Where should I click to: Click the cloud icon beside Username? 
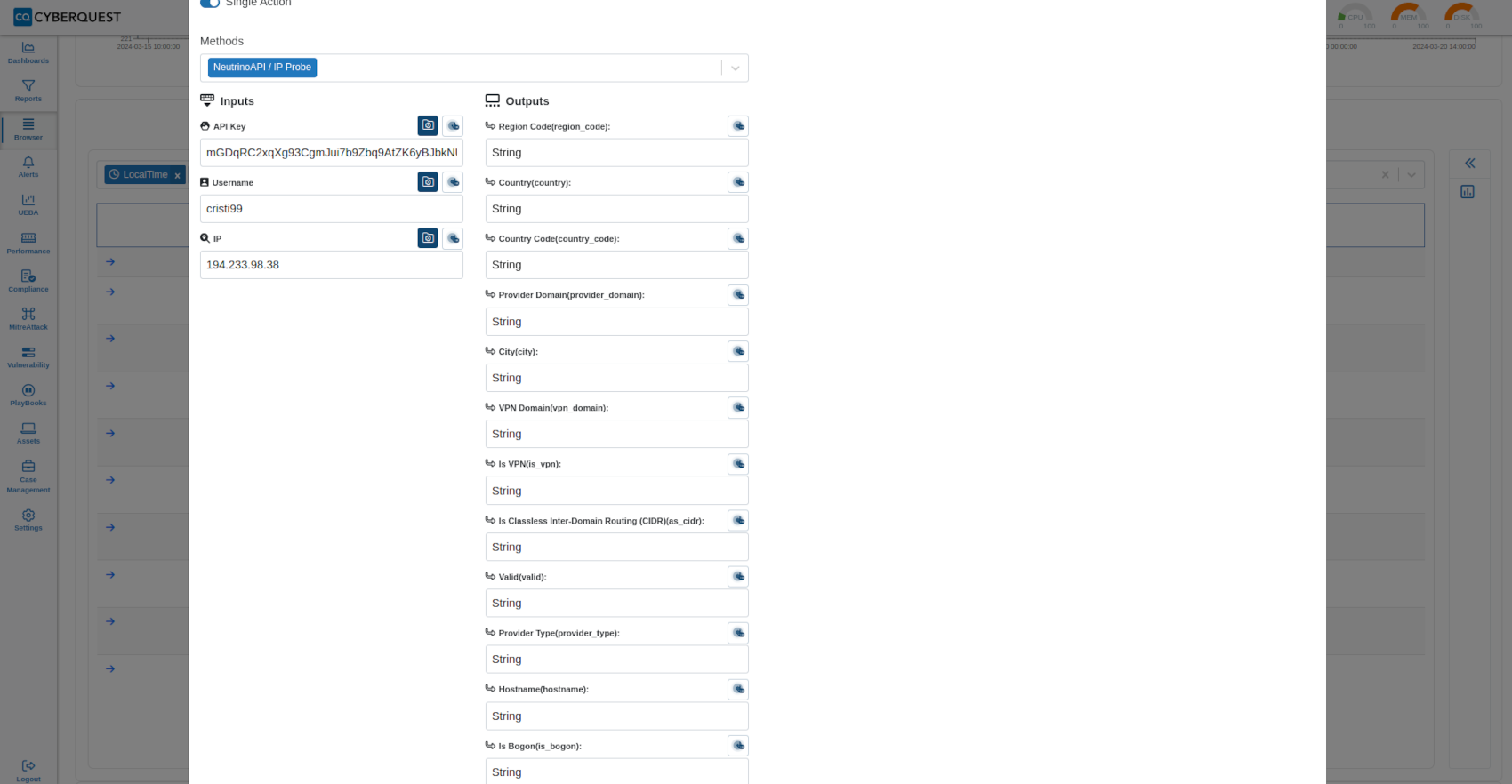pos(453,181)
